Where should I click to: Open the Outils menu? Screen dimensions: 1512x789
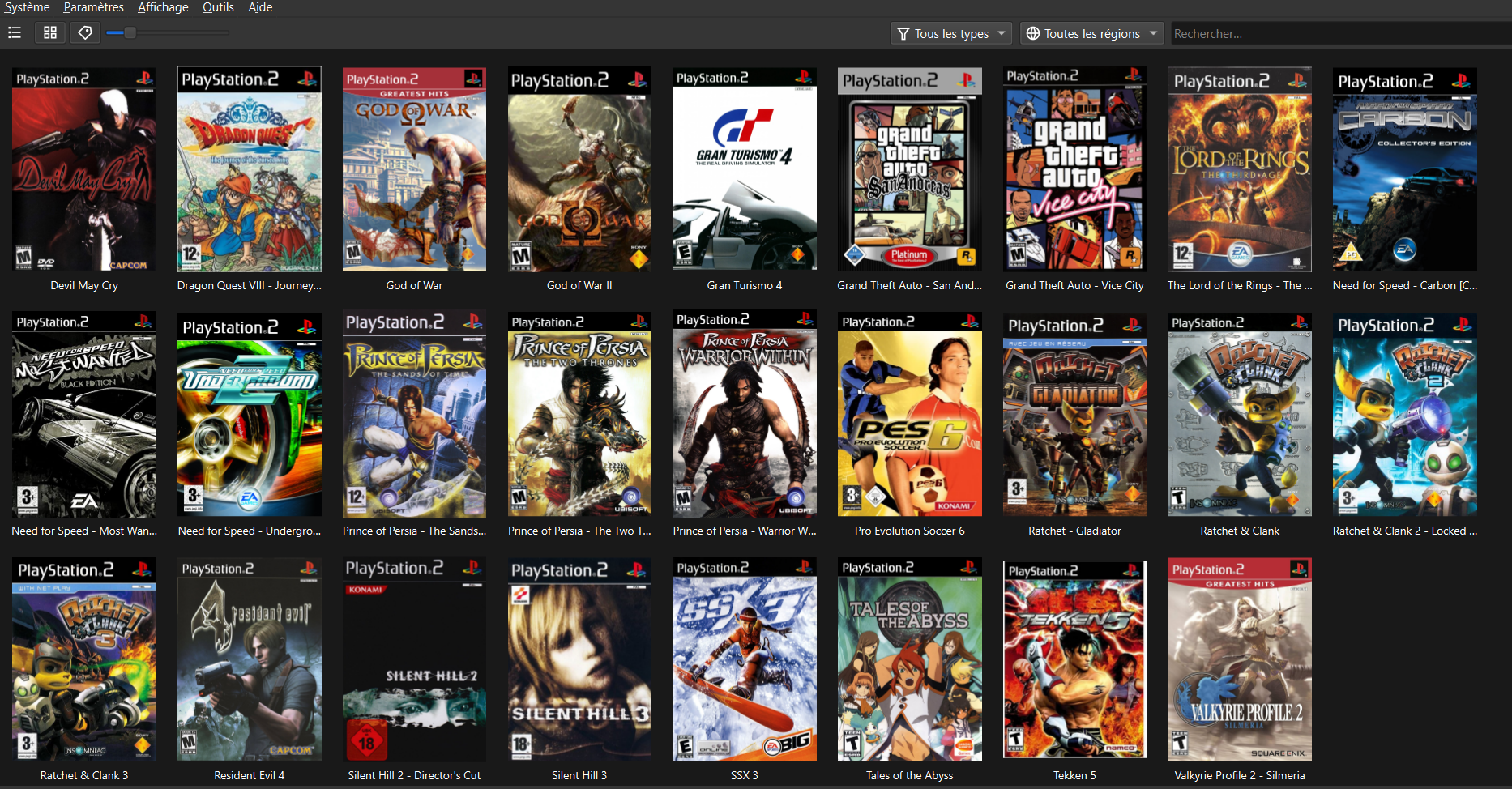pos(218,7)
